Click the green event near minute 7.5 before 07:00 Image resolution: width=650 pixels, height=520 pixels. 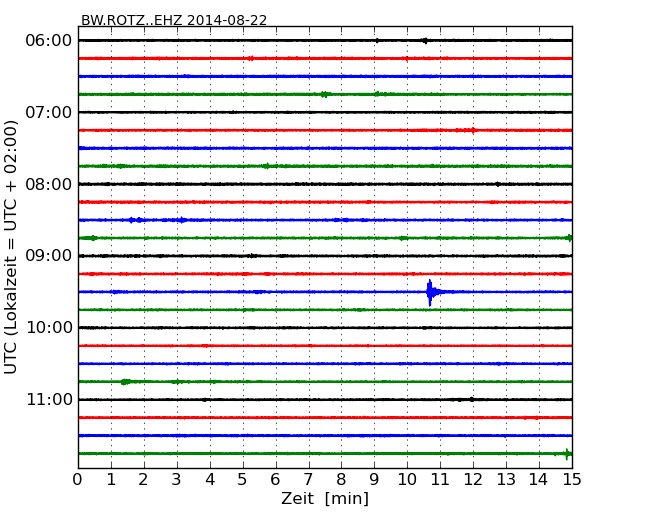[x=325, y=95]
